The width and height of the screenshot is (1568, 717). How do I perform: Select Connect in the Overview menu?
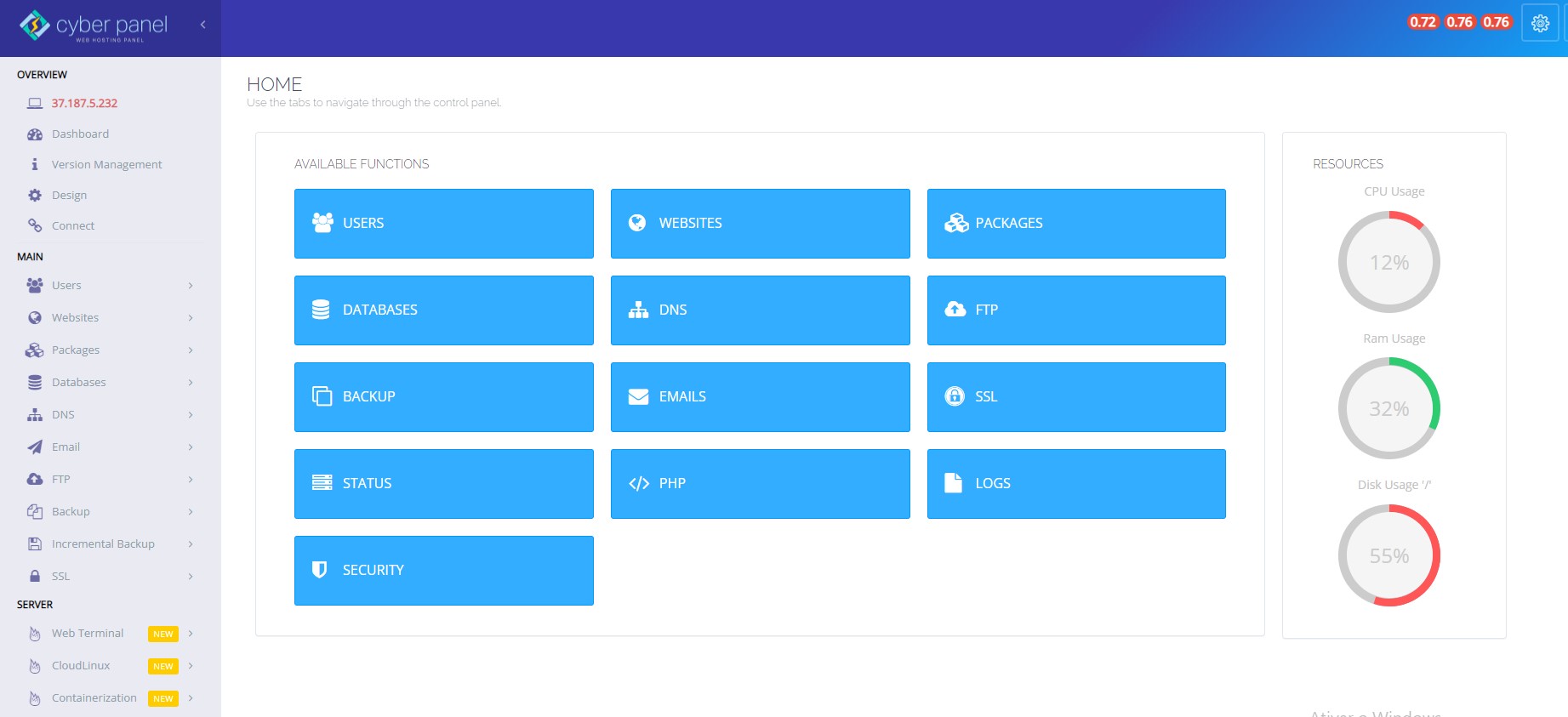[x=73, y=225]
